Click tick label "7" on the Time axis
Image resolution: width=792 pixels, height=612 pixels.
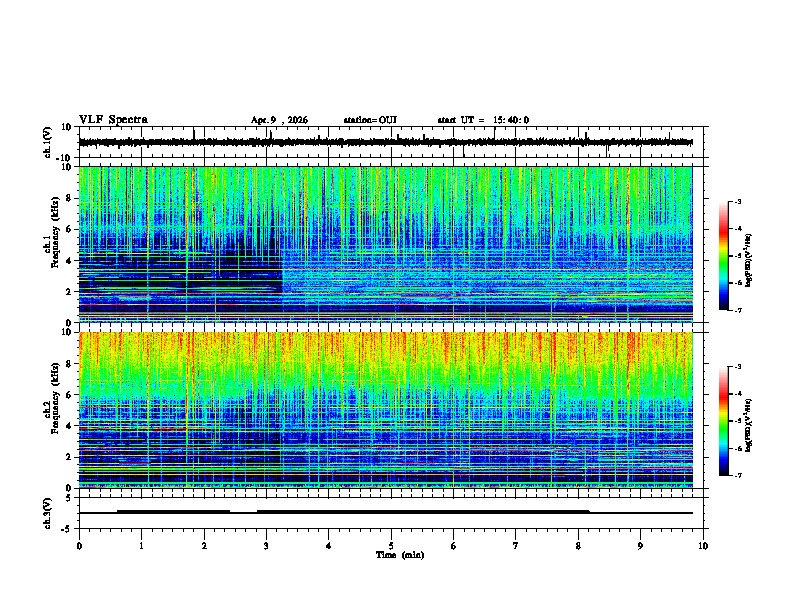click(516, 546)
